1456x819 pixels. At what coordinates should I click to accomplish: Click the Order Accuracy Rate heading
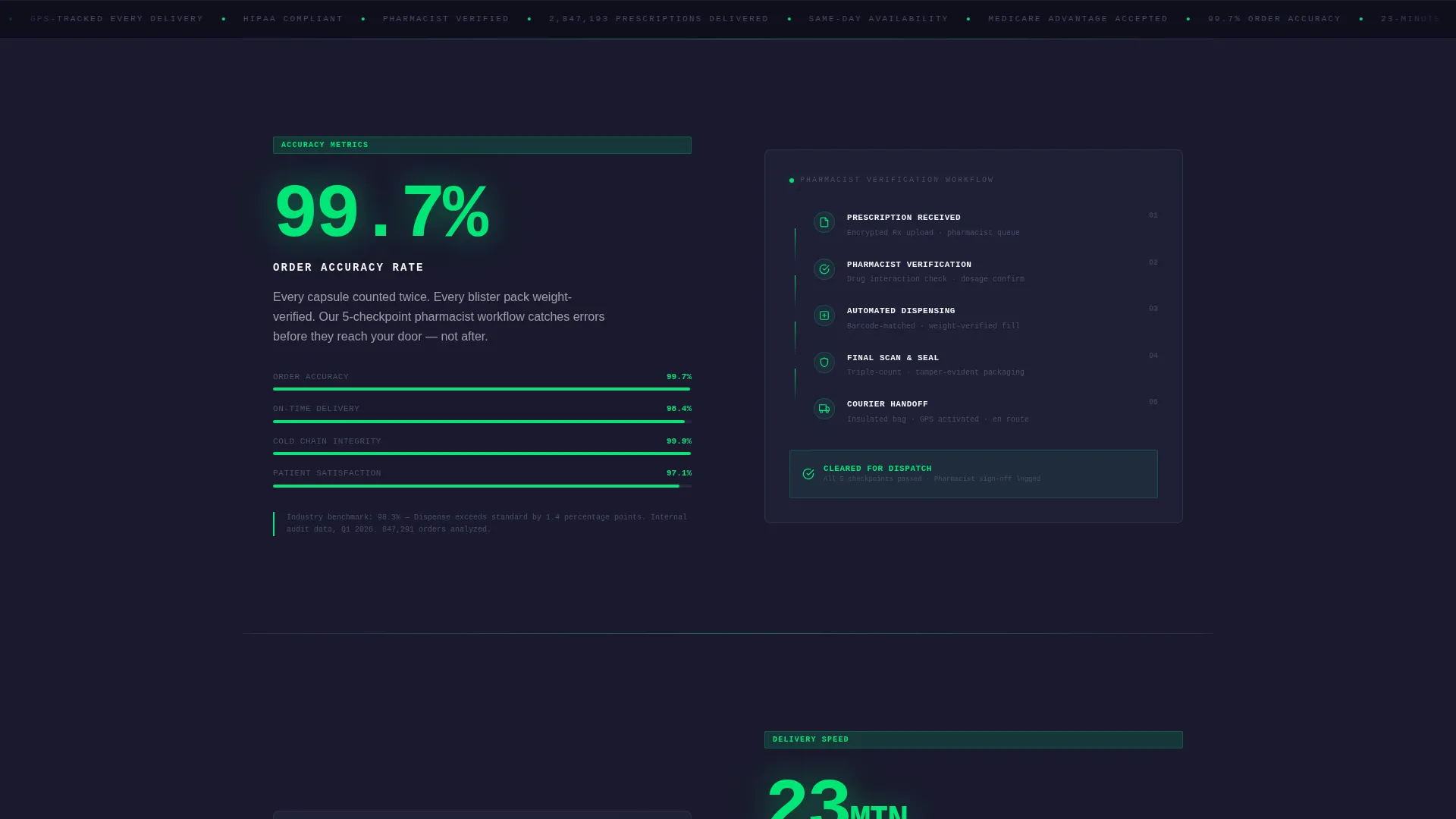tap(348, 268)
